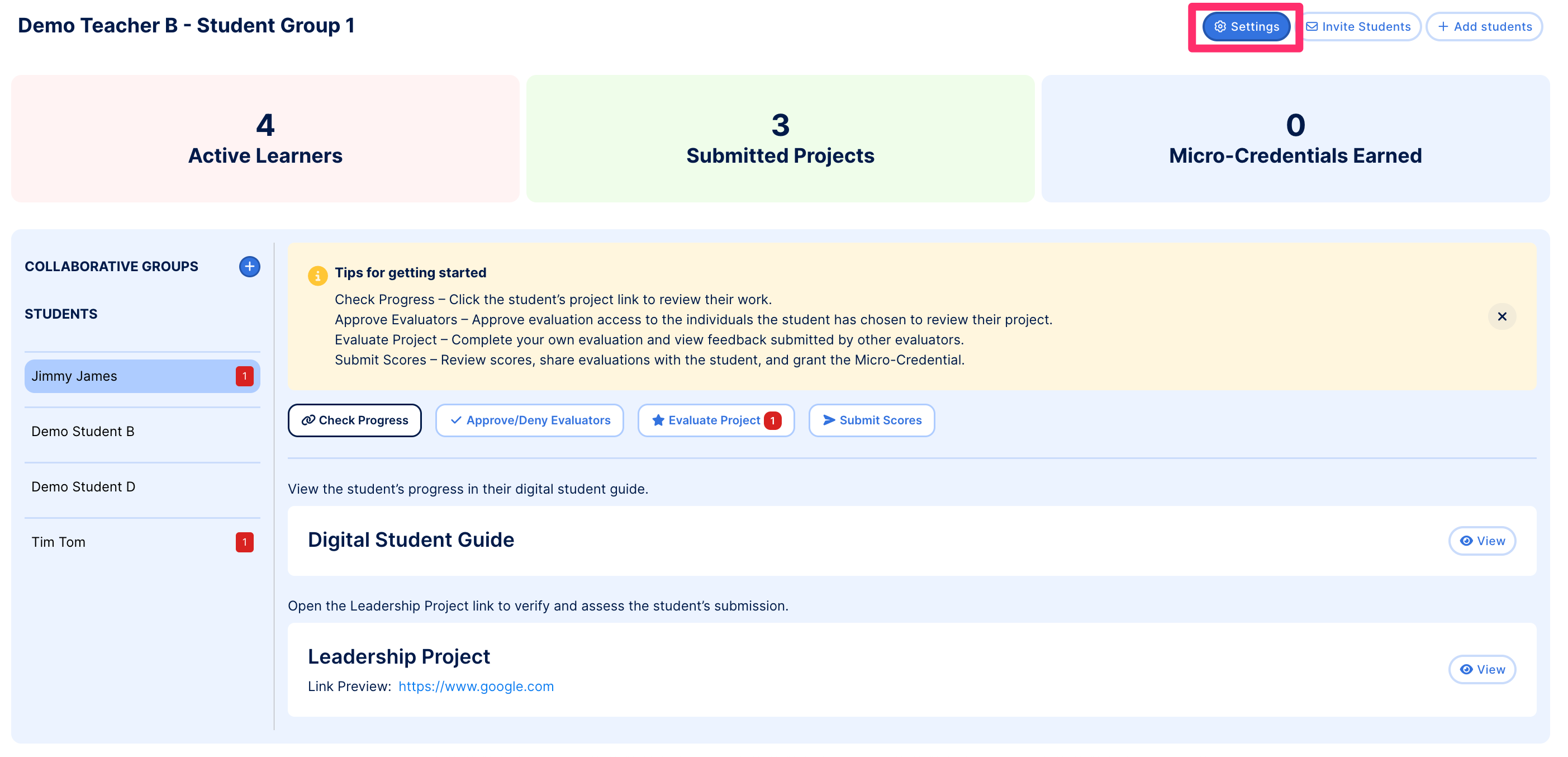Select Demo Student D from list
This screenshot has width=1568, height=757.
coord(83,486)
